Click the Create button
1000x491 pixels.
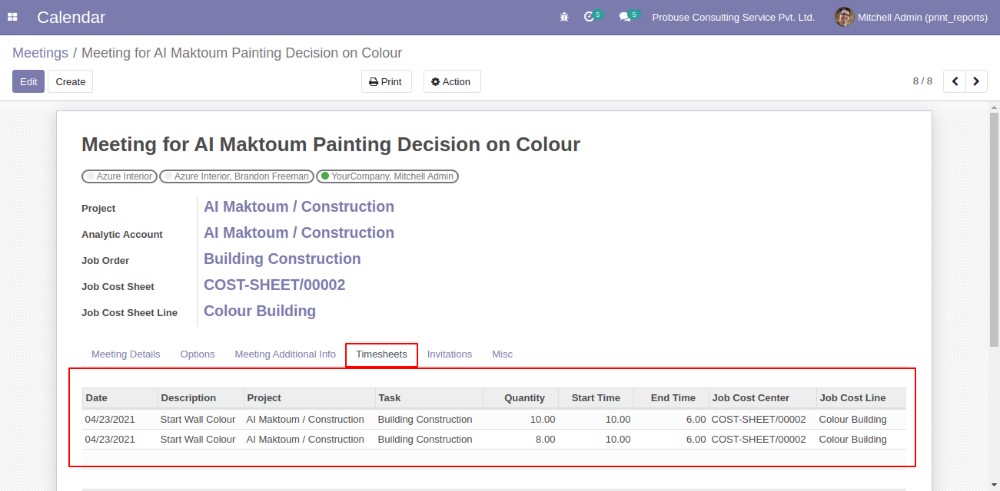point(70,82)
